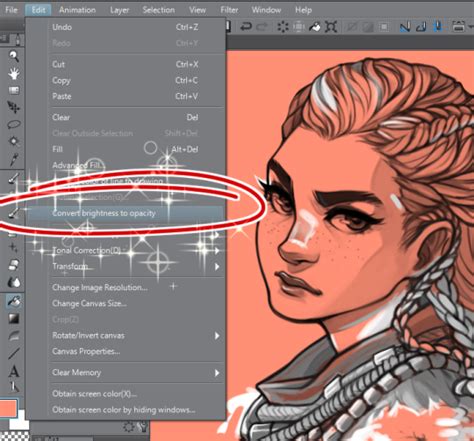Toggle Snap to ruler icon
The height and width of the screenshot is (441, 474).
tap(405, 27)
